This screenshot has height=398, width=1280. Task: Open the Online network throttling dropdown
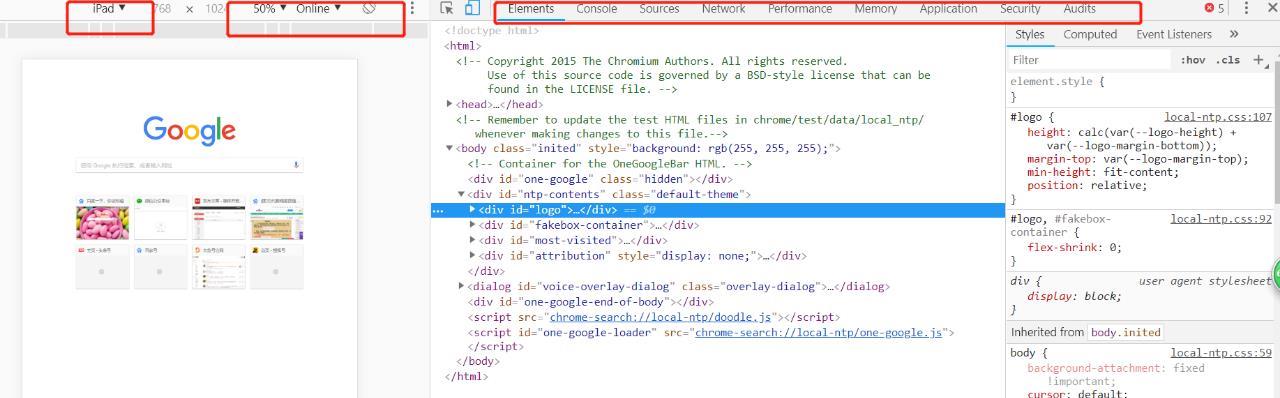point(319,8)
